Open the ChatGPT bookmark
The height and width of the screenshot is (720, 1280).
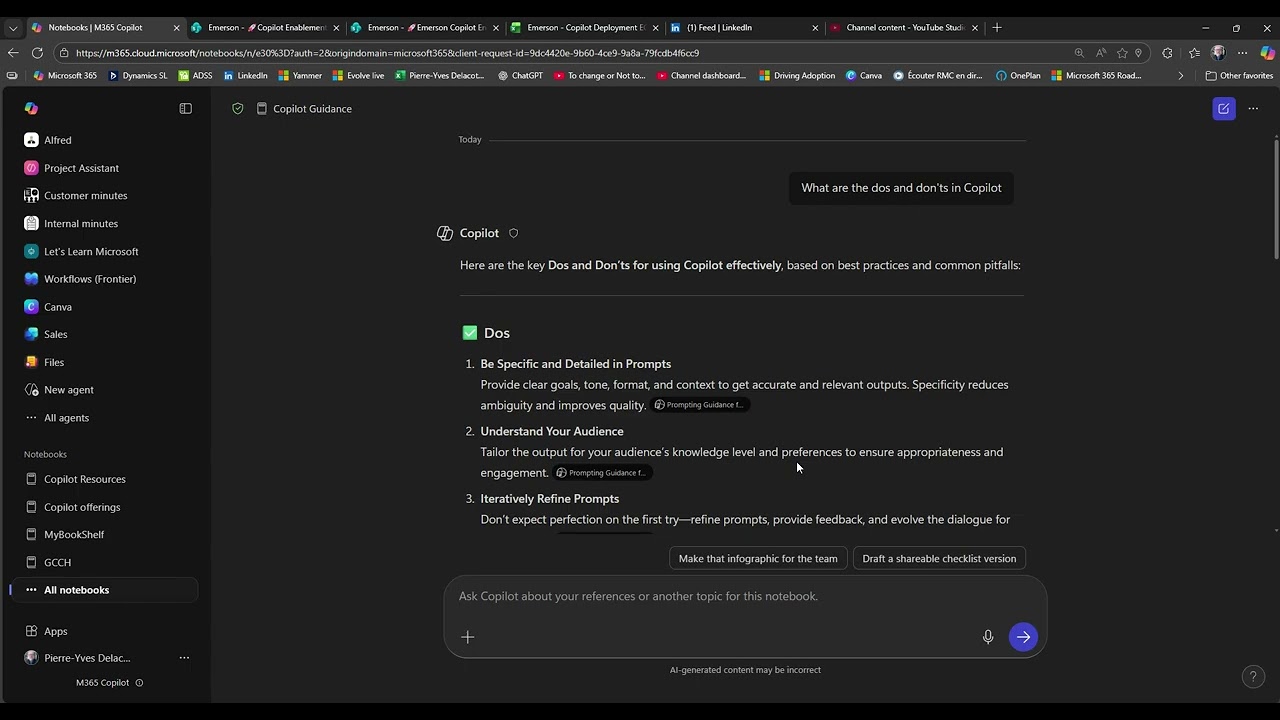[x=520, y=75]
